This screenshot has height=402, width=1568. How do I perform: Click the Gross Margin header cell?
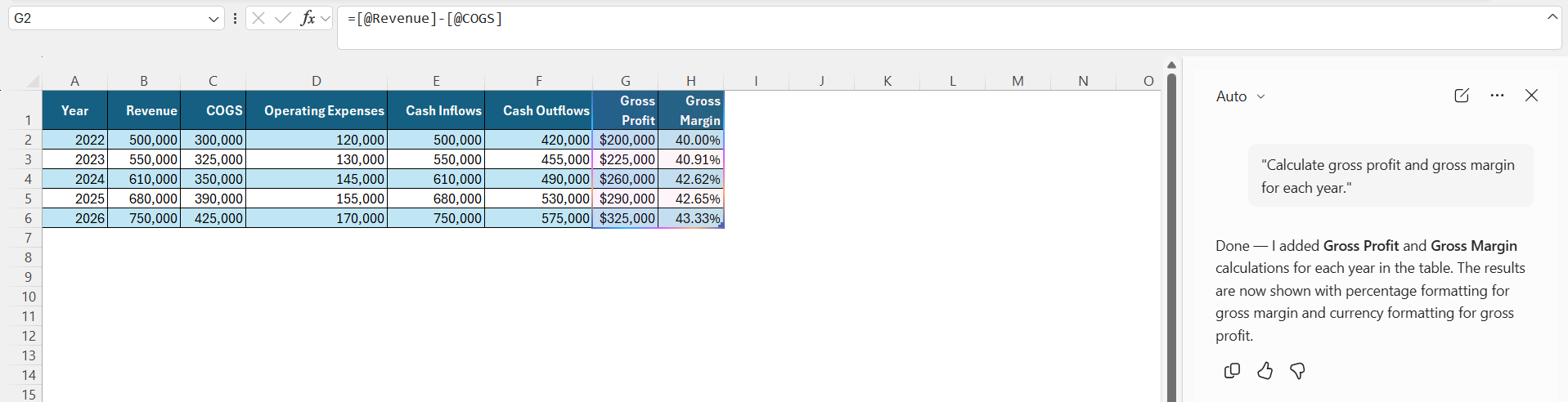click(x=691, y=110)
